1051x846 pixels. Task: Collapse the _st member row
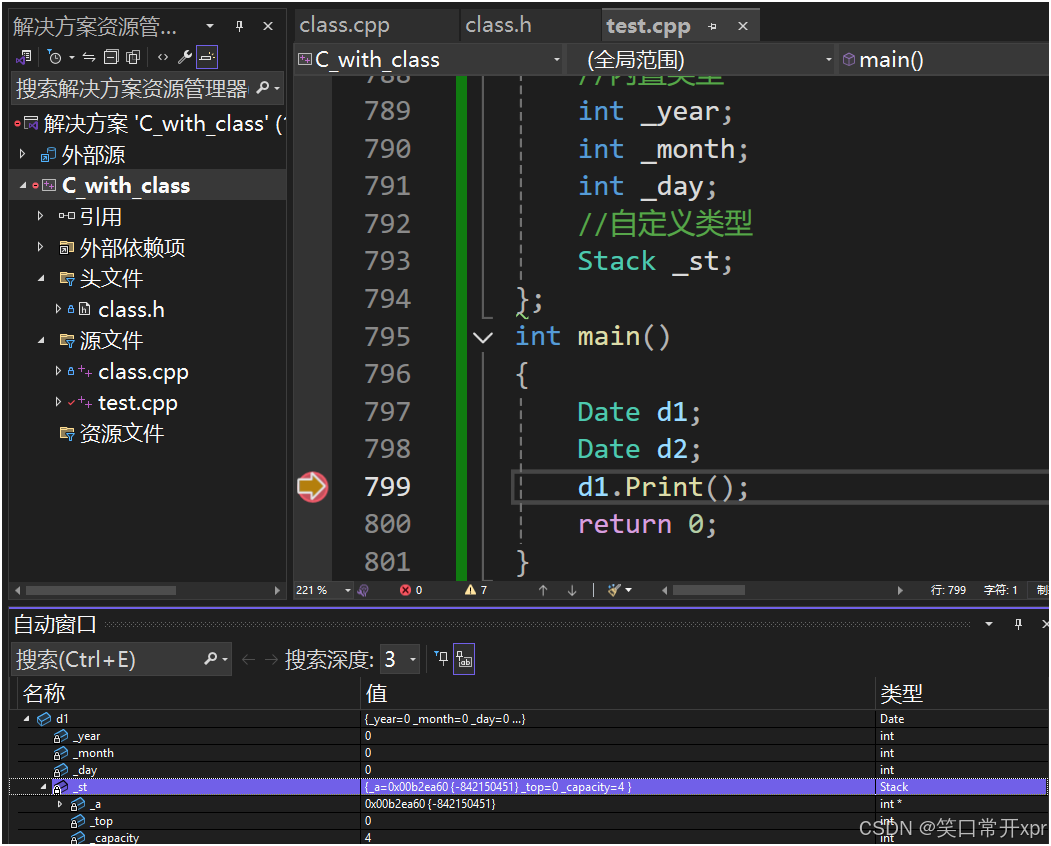(x=44, y=787)
